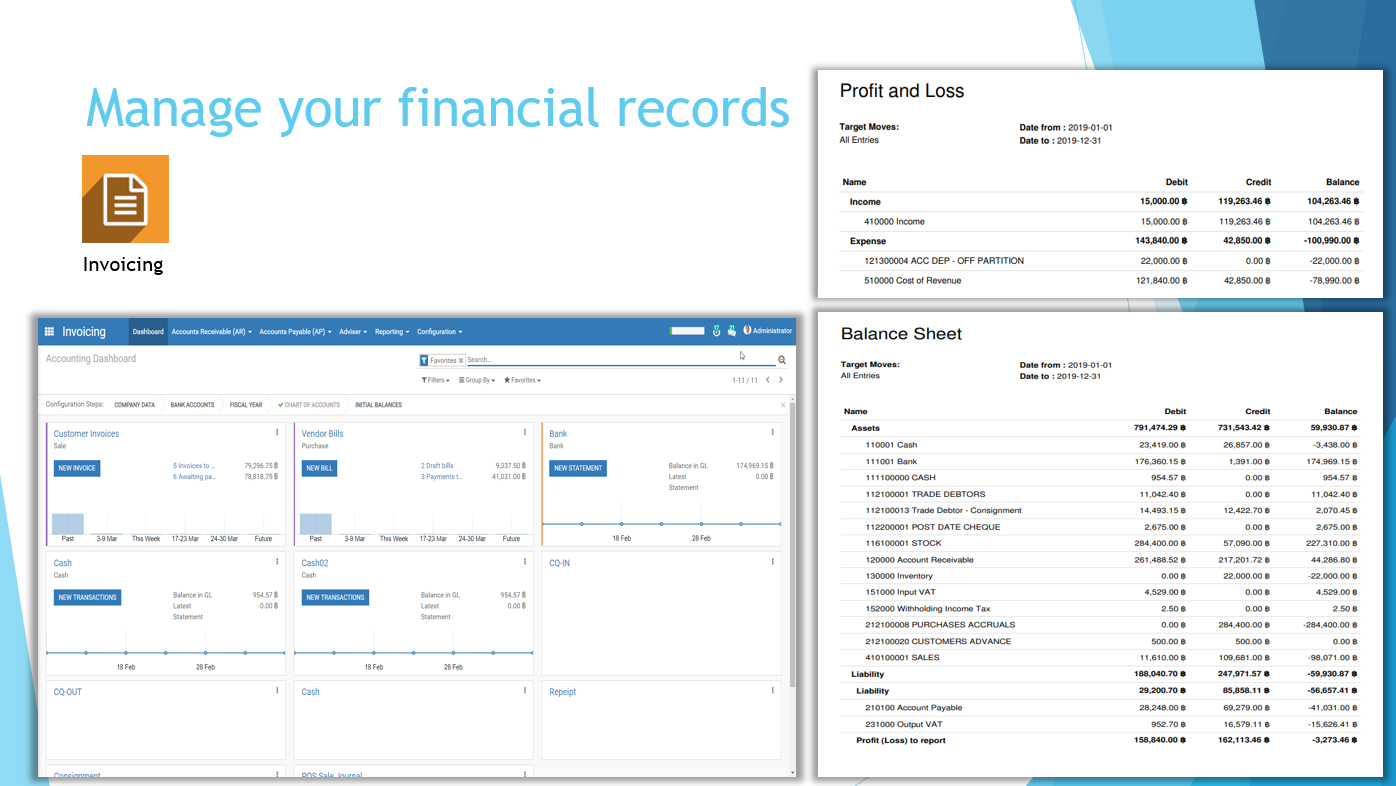The image size is (1396, 786).
Task: Open the Administrator user menu
Action: click(767, 331)
